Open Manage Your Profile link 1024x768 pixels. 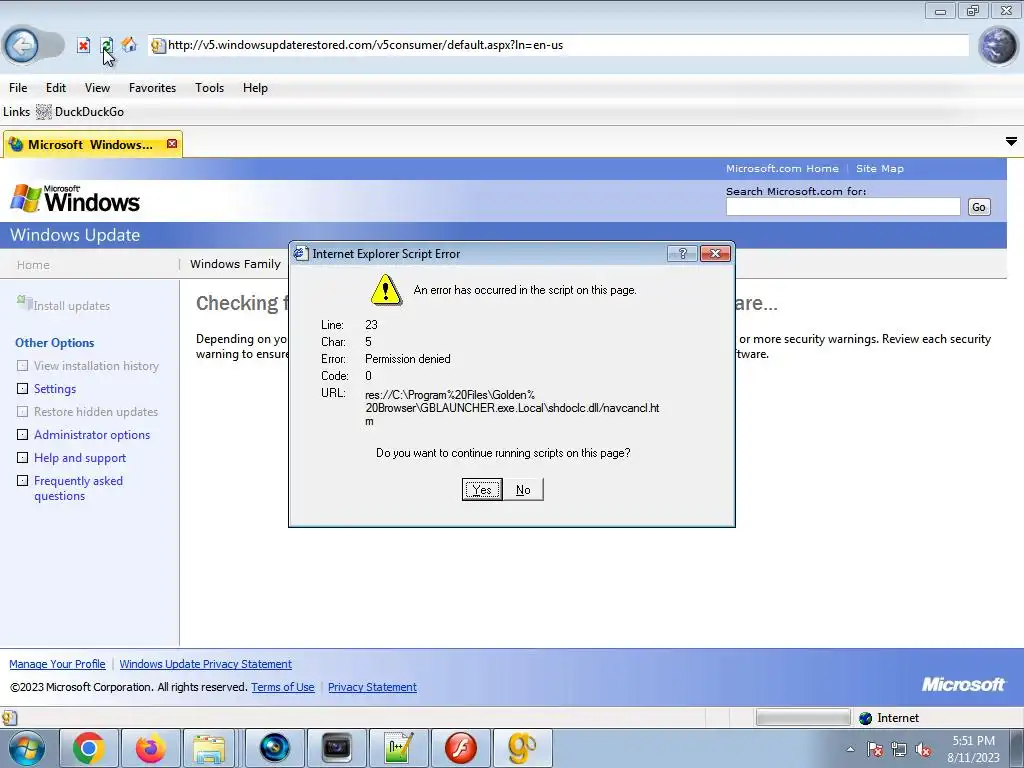click(x=57, y=664)
